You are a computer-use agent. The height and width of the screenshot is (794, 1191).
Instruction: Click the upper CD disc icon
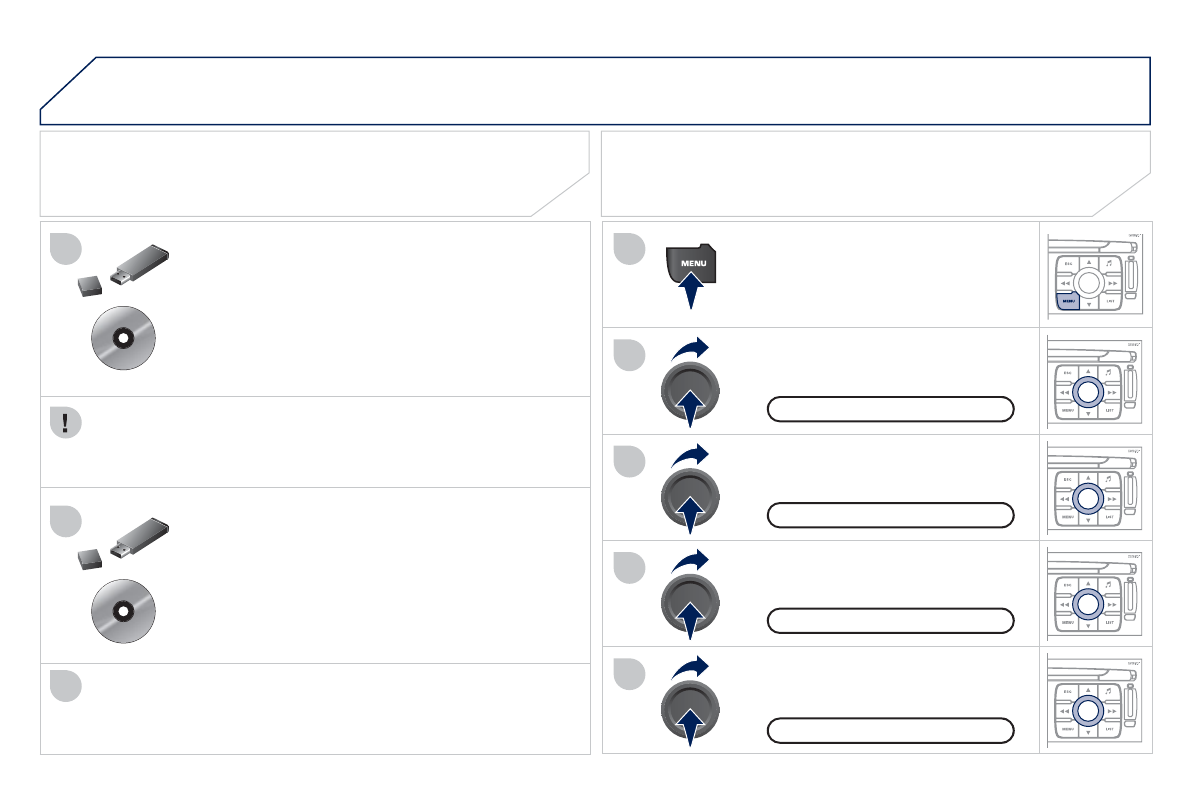pyautogui.click(x=121, y=339)
